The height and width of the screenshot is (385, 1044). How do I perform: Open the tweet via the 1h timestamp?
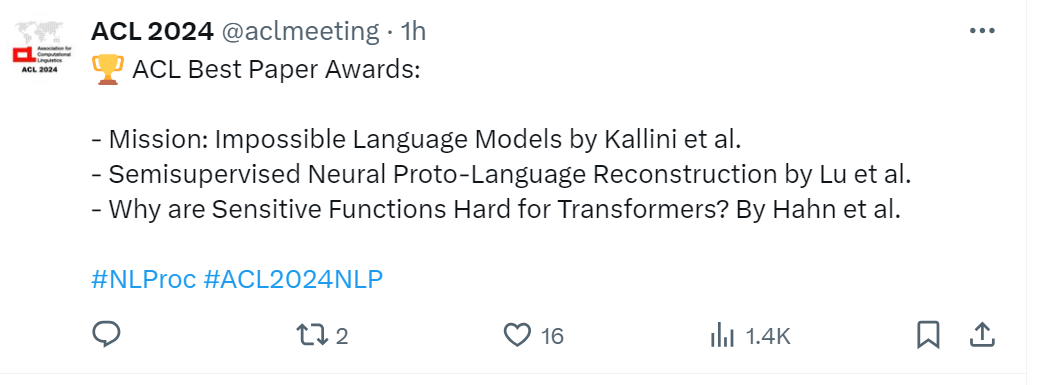pos(413,31)
